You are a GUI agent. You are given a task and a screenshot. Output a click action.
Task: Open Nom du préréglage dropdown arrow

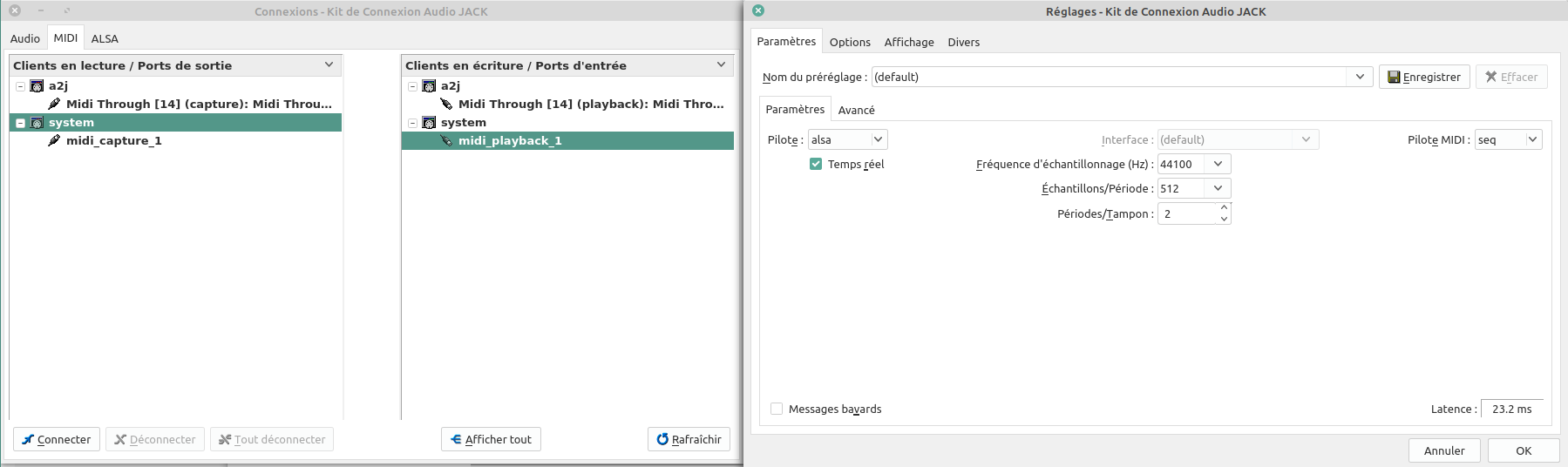(1360, 77)
